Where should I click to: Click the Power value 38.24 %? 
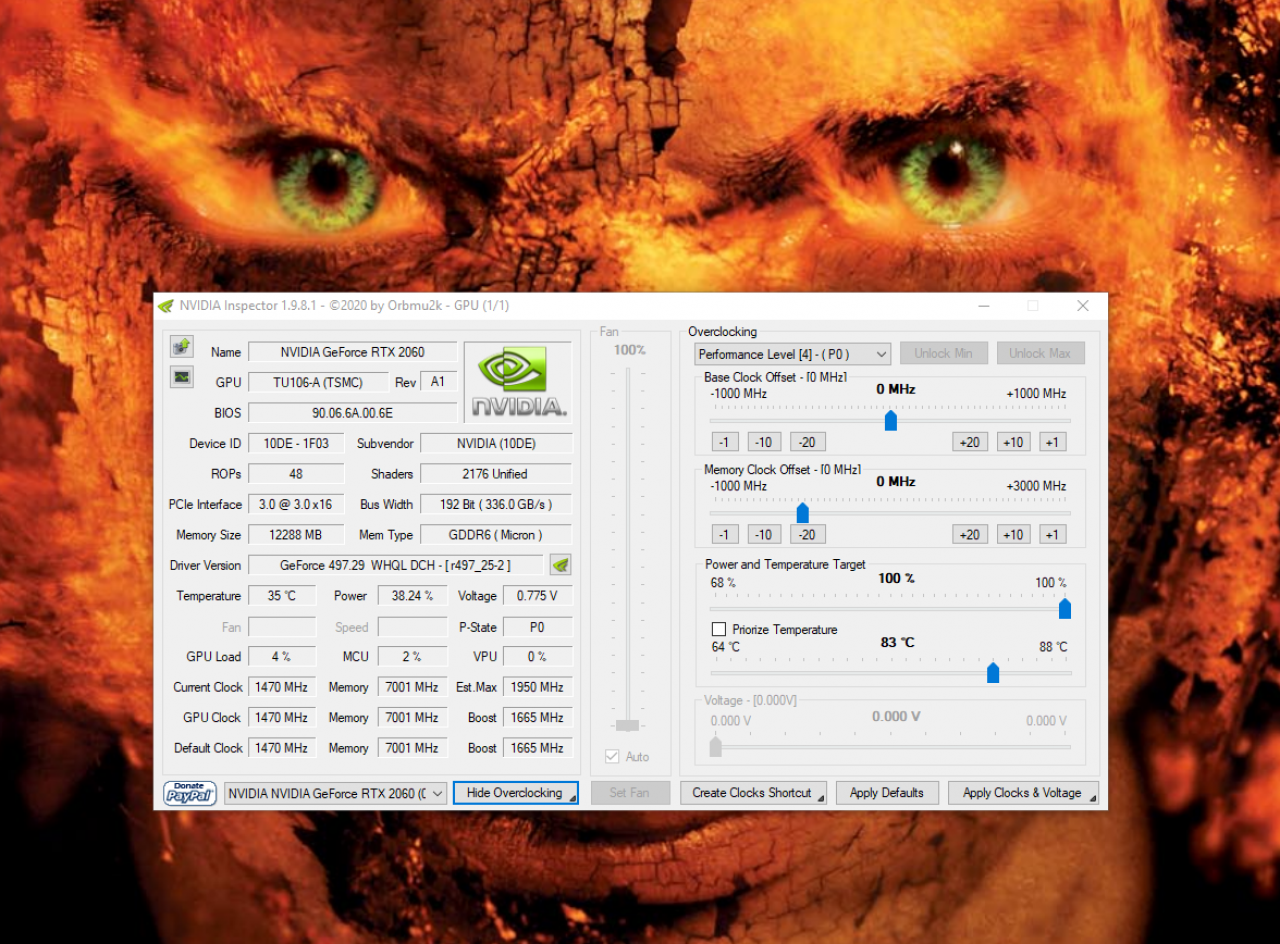point(412,596)
